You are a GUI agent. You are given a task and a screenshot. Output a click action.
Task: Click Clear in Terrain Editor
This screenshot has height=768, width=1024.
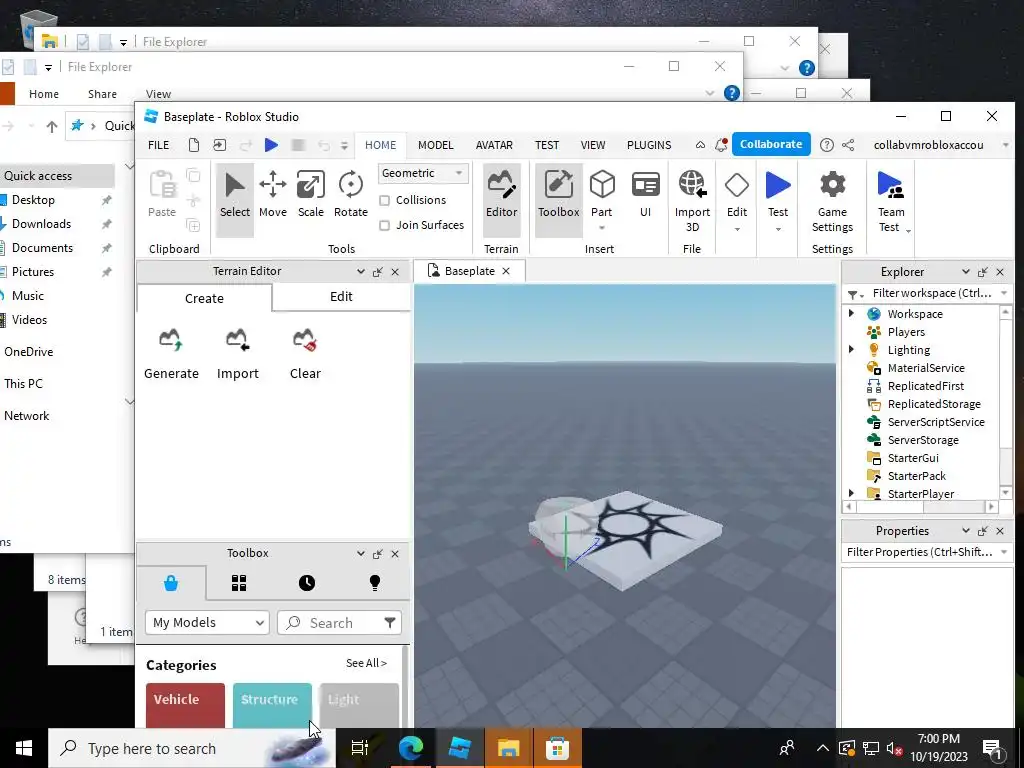tap(305, 355)
